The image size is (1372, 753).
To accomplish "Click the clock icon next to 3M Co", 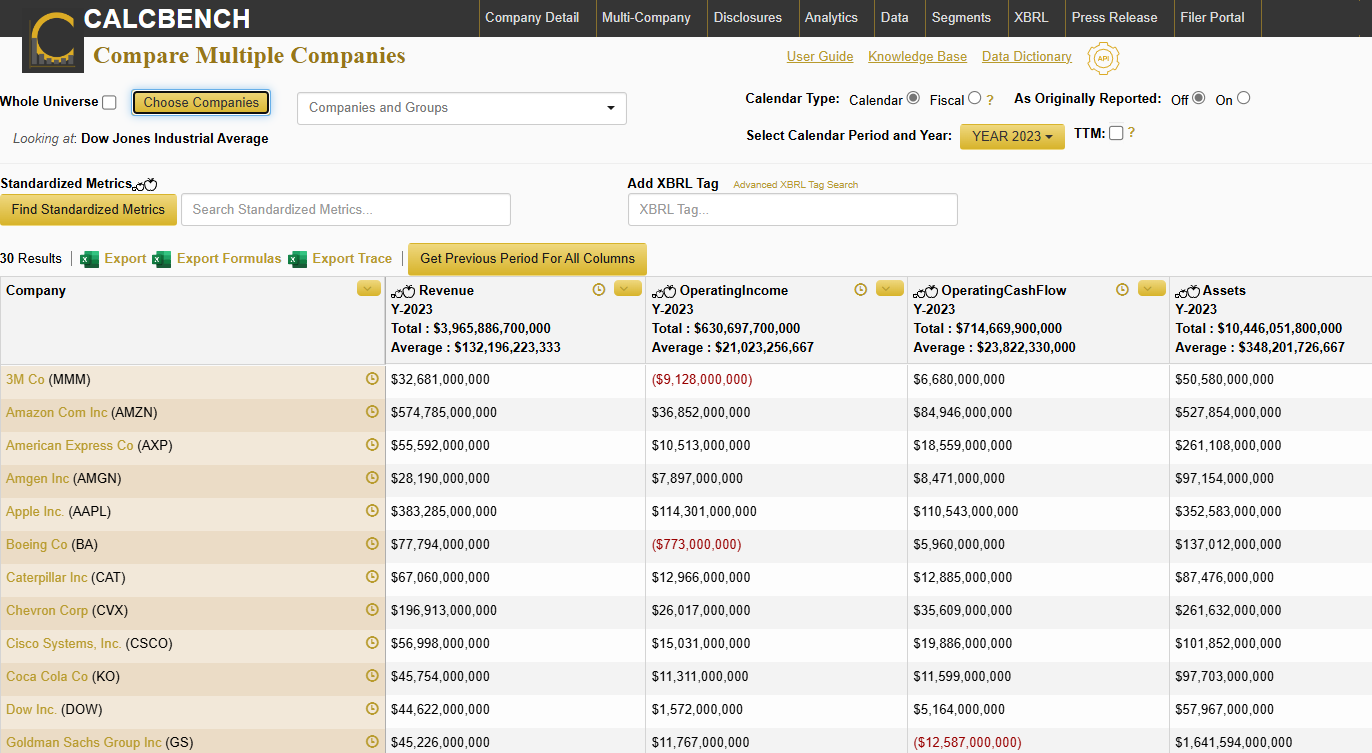I will (x=372, y=379).
